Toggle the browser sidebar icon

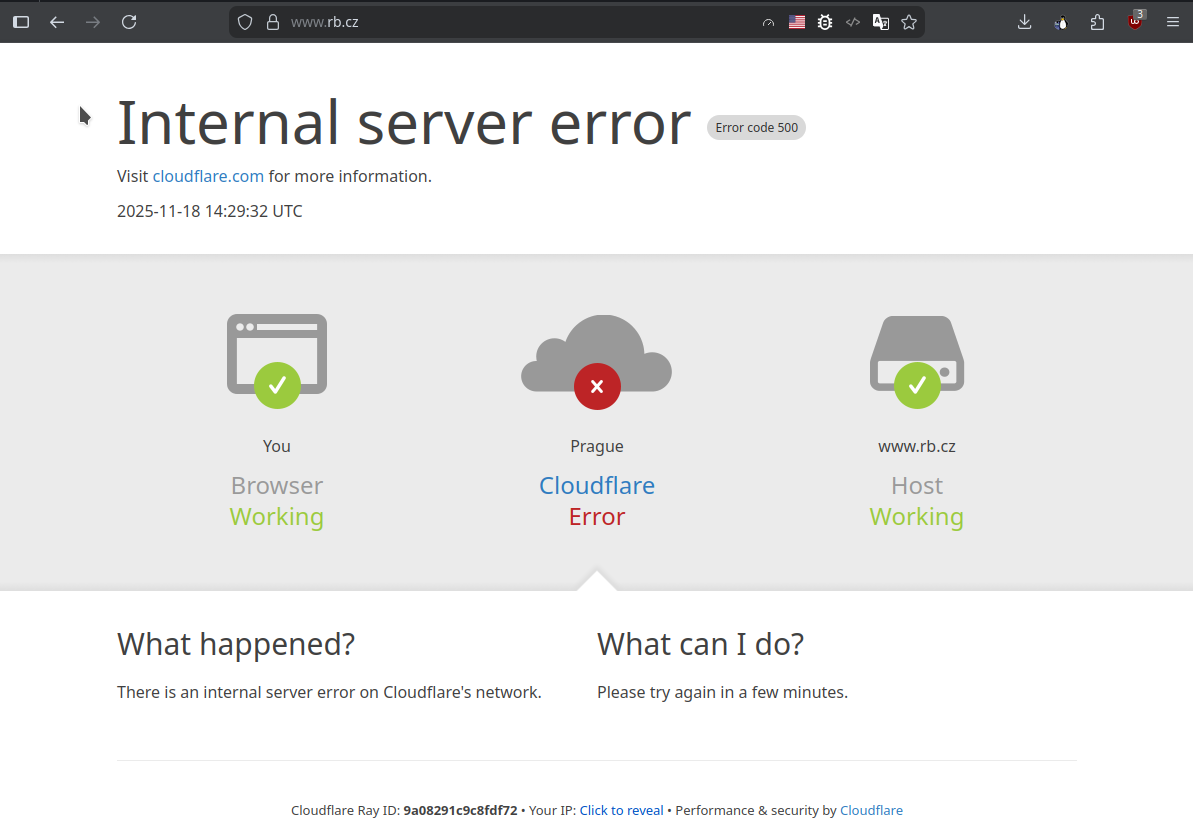click(21, 22)
